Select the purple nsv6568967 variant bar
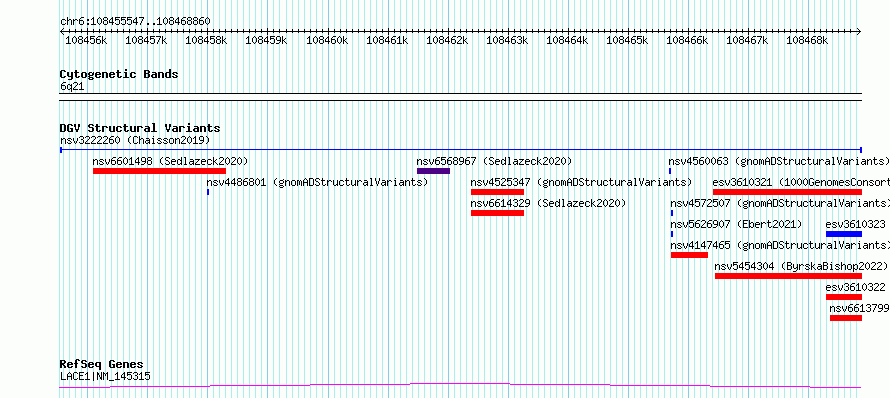The width and height of the screenshot is (890, 398). pyautogui.click(x=434, y=171)
